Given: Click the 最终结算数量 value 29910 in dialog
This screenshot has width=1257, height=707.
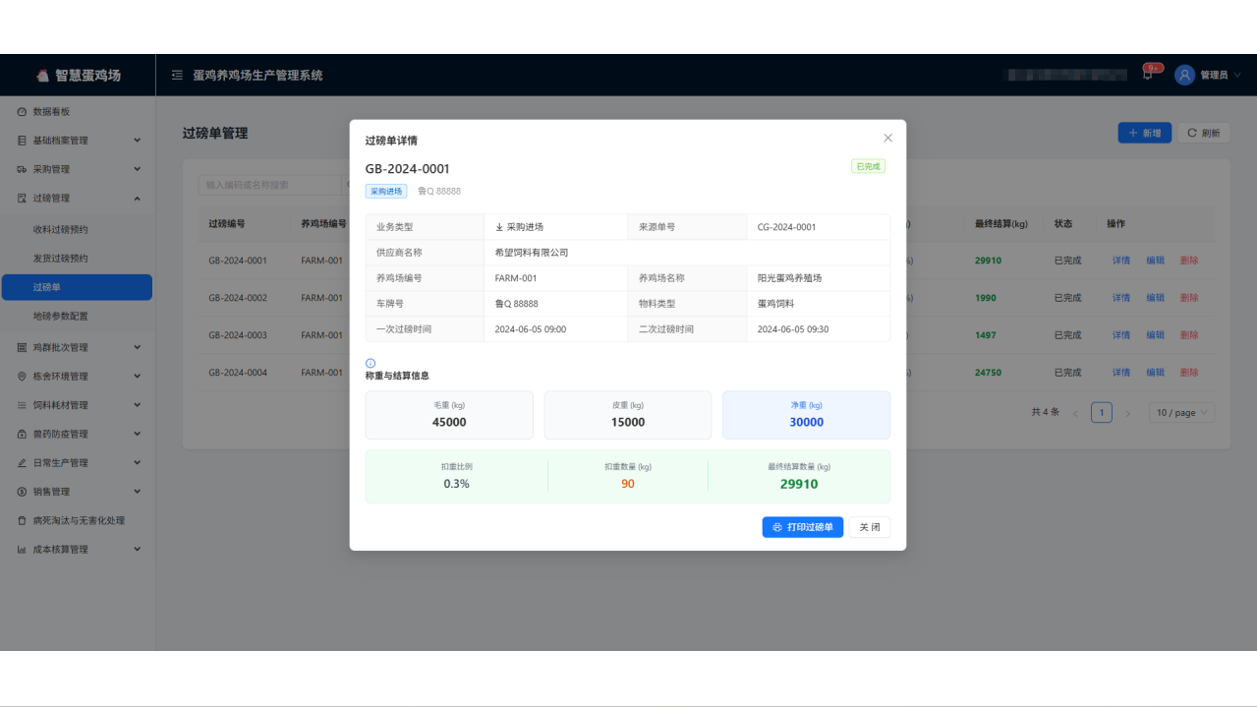Looking at the screenshot, I should click(799, 484).
